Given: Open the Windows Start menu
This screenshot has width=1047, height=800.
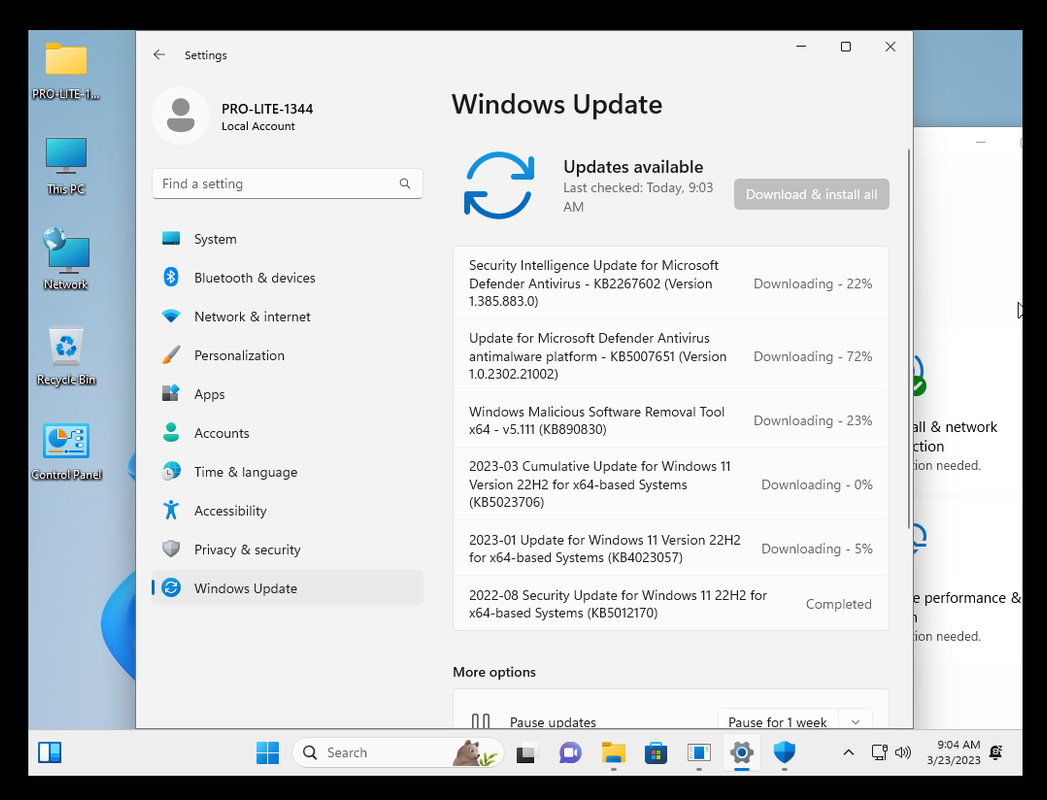Looking at the screenshot, I should (268, 753).
